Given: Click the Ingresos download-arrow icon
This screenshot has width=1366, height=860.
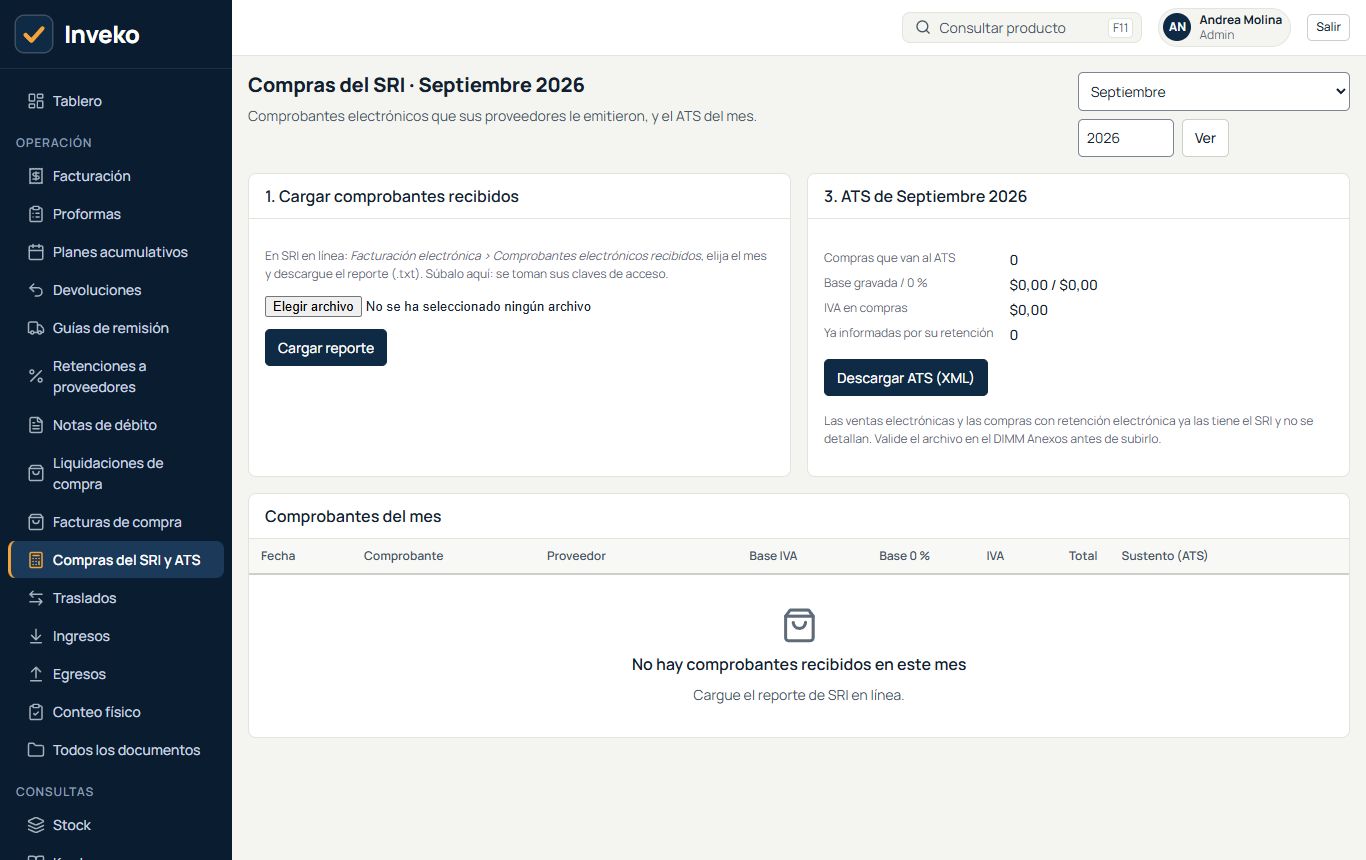Looking at the screenshot, I should click(x=36, y=636).
